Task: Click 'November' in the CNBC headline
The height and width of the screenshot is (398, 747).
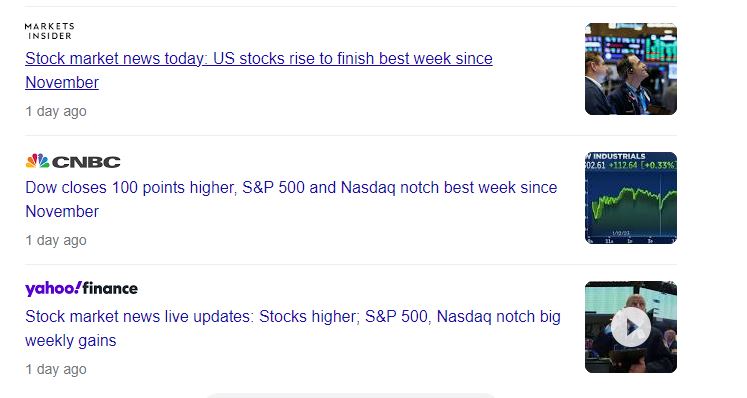Action: click(x=62, y=212)
